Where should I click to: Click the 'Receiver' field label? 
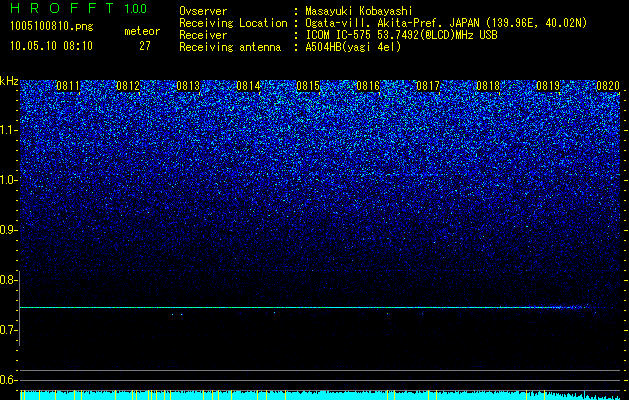tap(203, 35)
